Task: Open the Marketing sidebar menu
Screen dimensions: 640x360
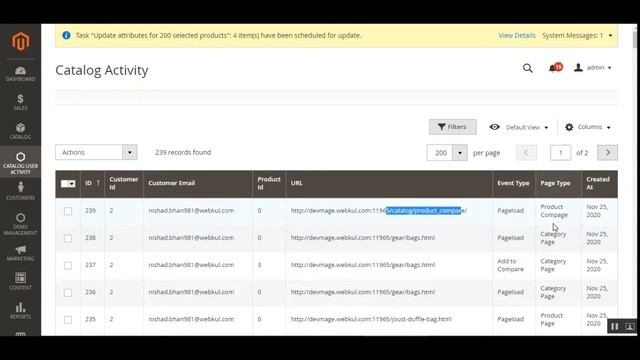Action: tap(20, 253)
